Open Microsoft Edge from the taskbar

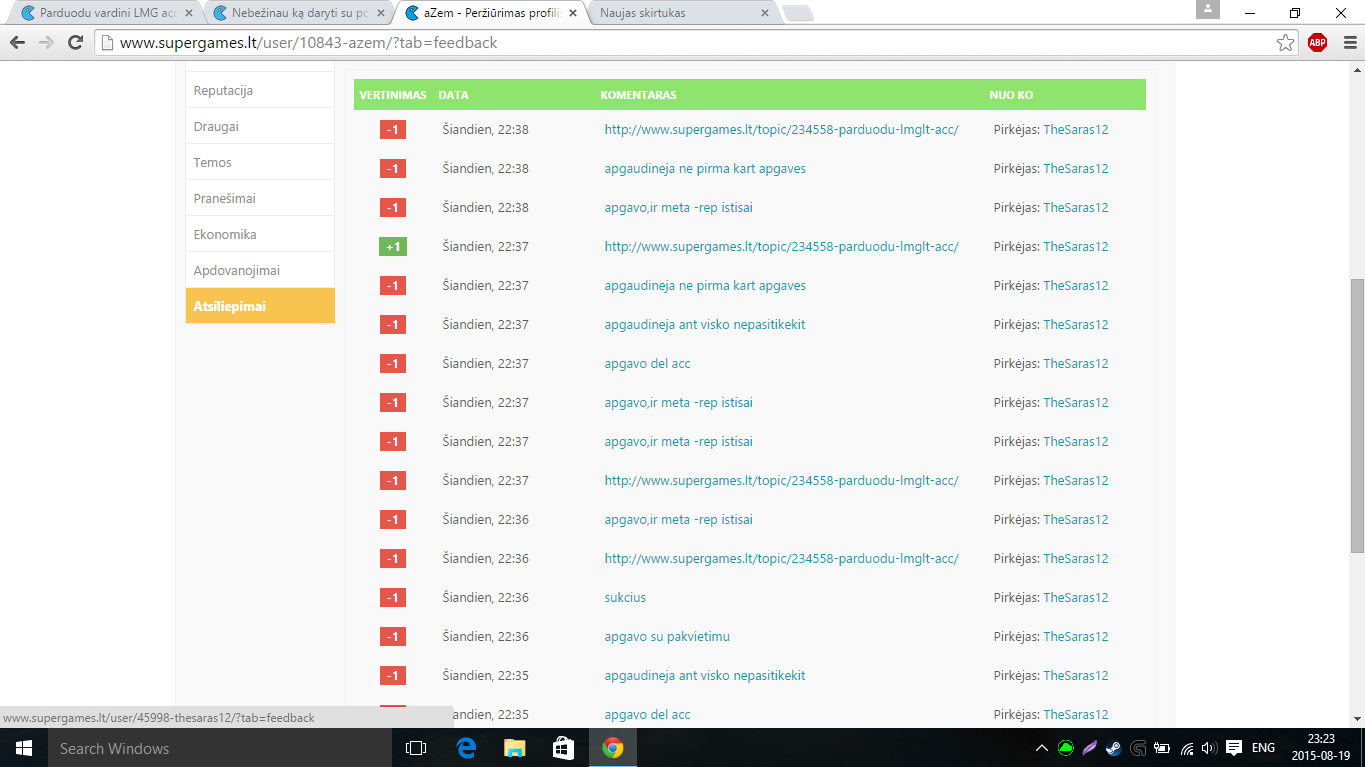click(465, 748)
